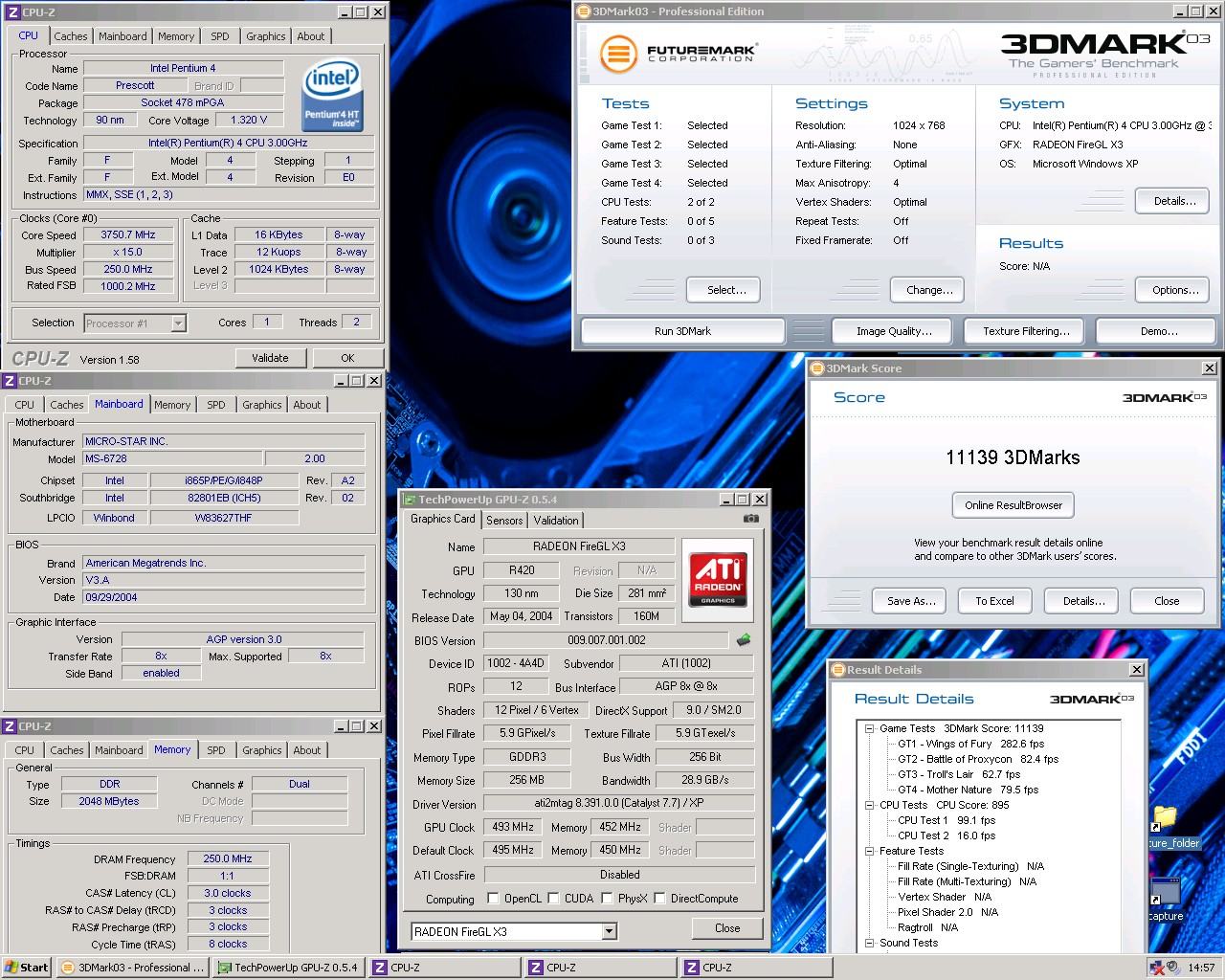
Task: Toggle the DirectCompute checkbox
Action: (659, 899)
